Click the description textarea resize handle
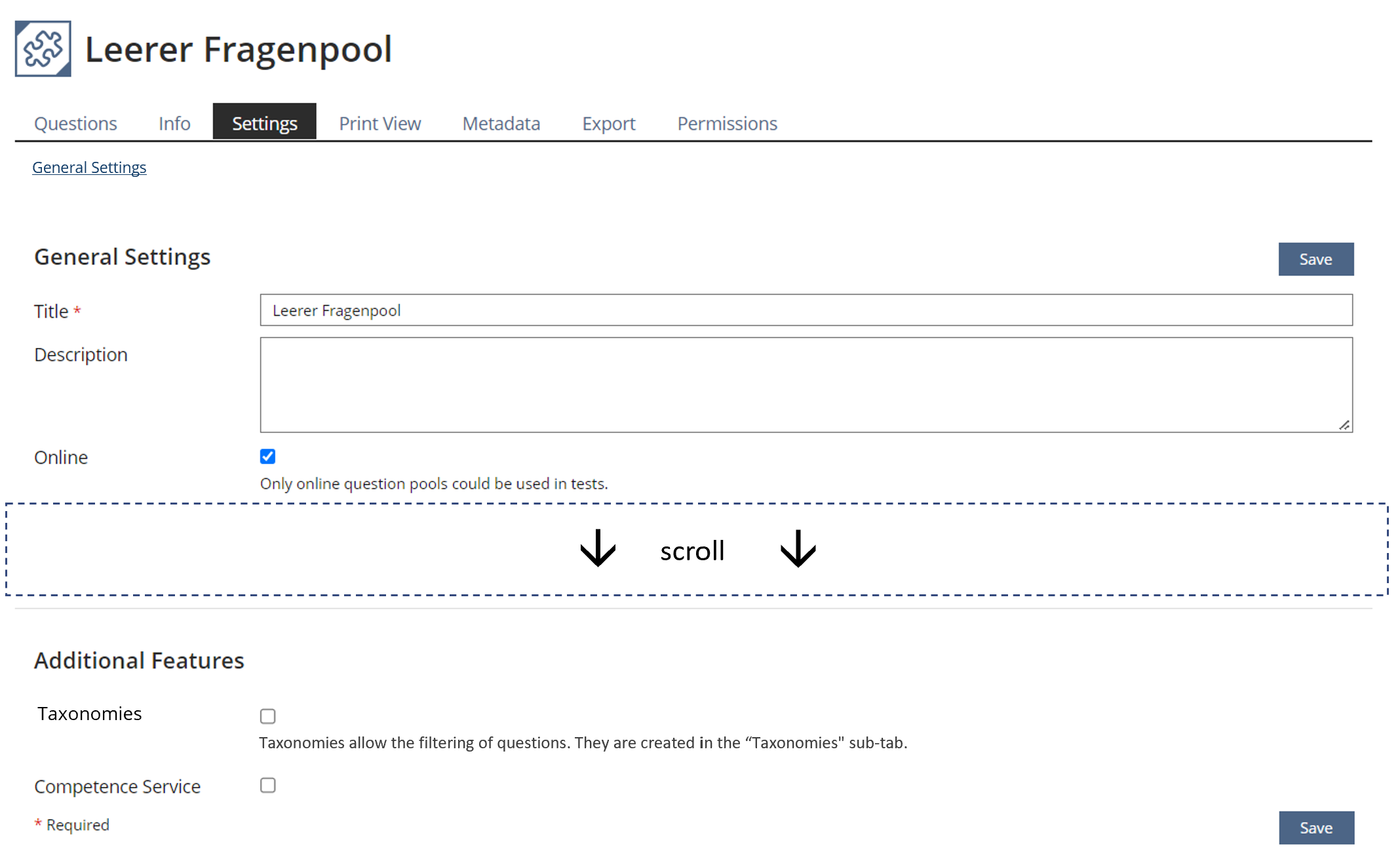The width and height of the screenshot is (1400, 859). point(1344,425)
